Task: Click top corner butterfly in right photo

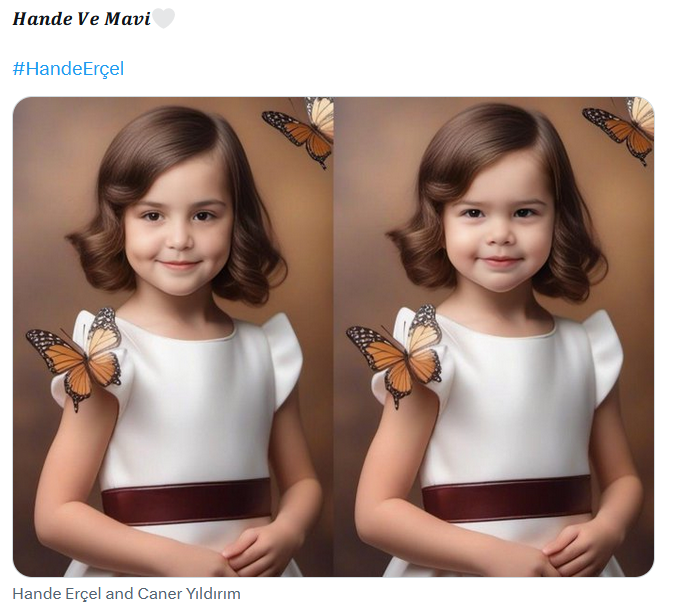Action: pyautogui.click(x=622, y=128)
